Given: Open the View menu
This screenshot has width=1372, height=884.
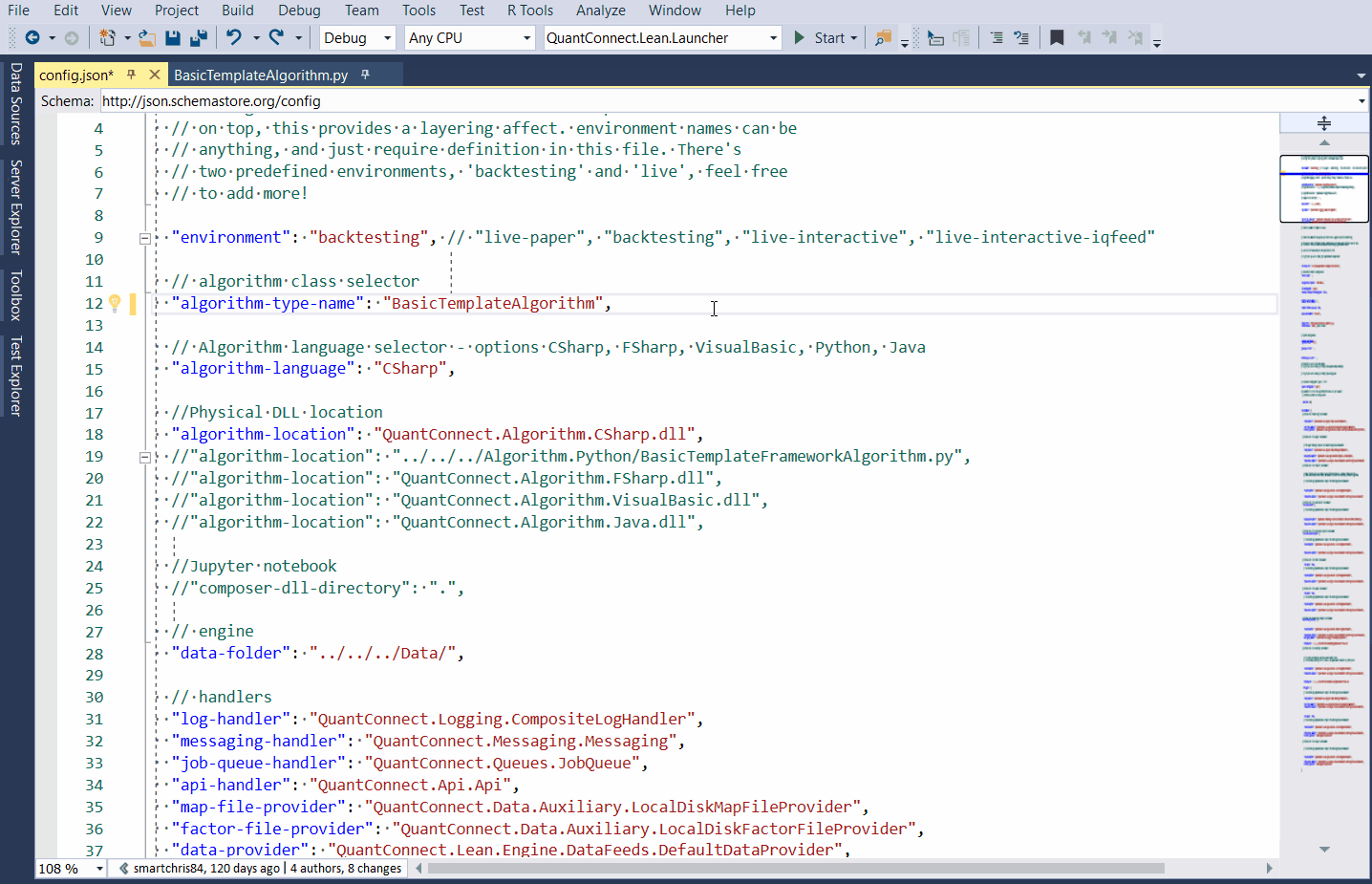Looking at the screenshot, I should click(116, 11).
